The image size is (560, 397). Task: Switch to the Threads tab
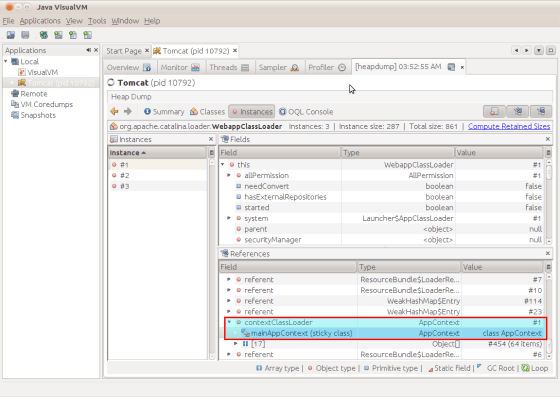point(229,67)
